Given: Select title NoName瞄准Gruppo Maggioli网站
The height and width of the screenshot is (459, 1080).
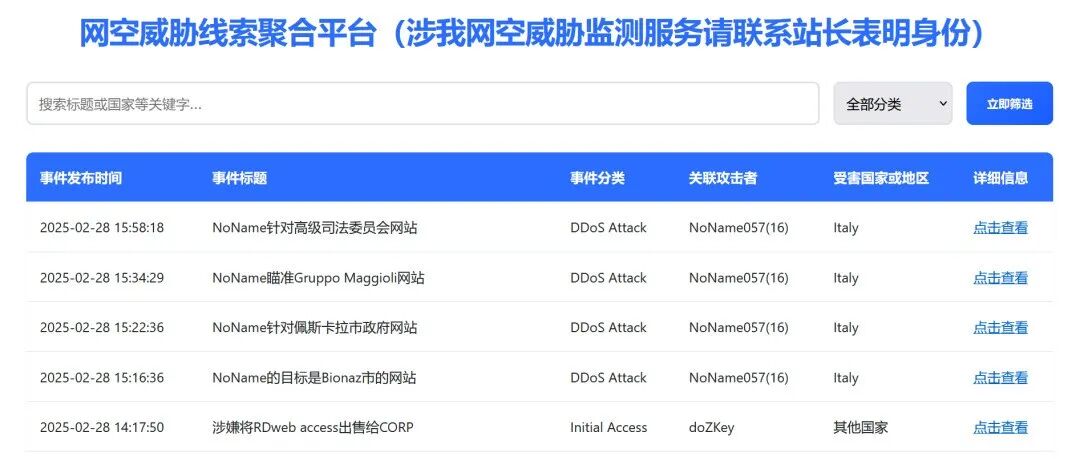Looking at the screenshot, I should tap(318, 278).
